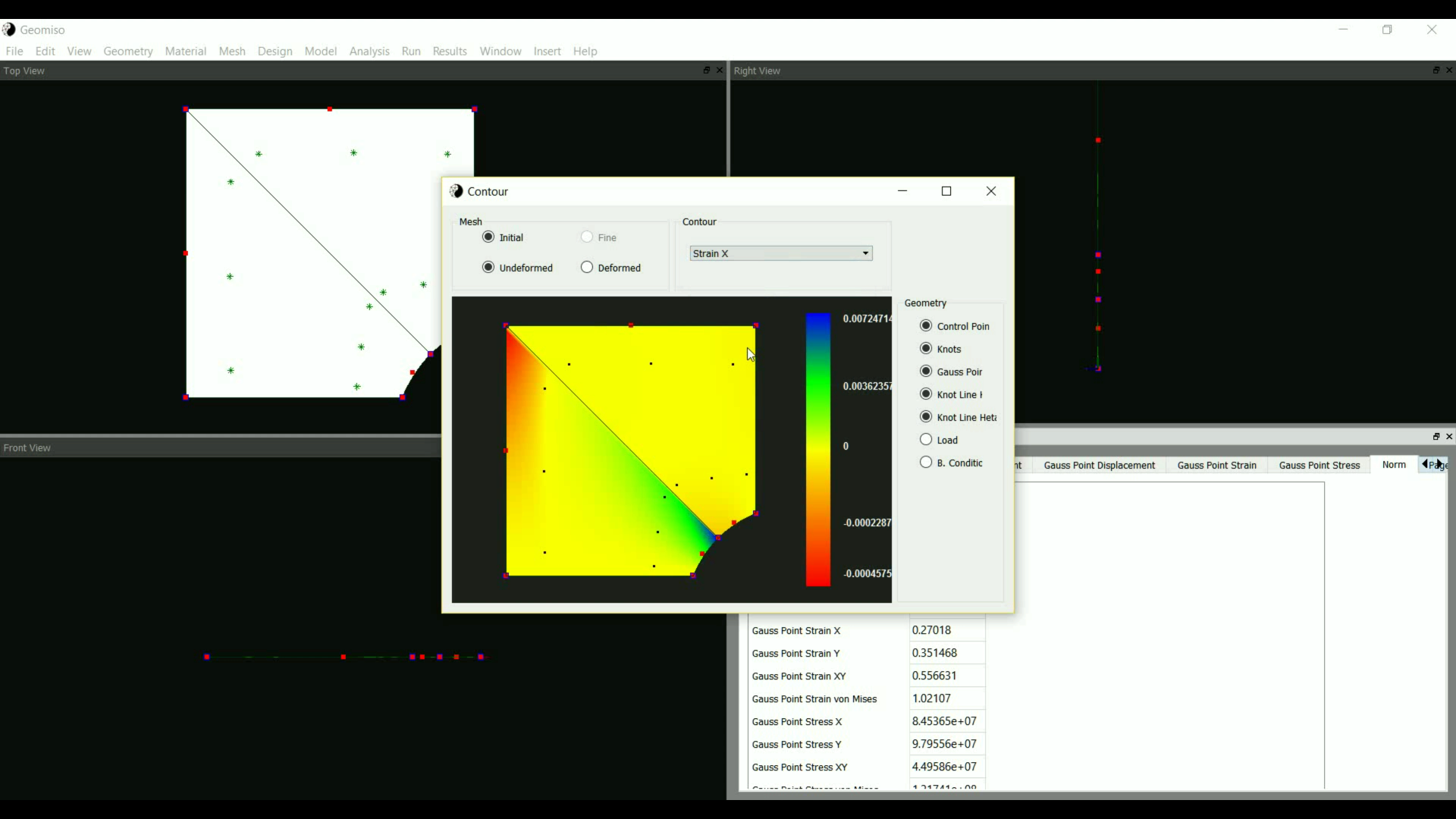Open the Geometry menu
This screenshot has height=819, width=1456.
[128, 52]
